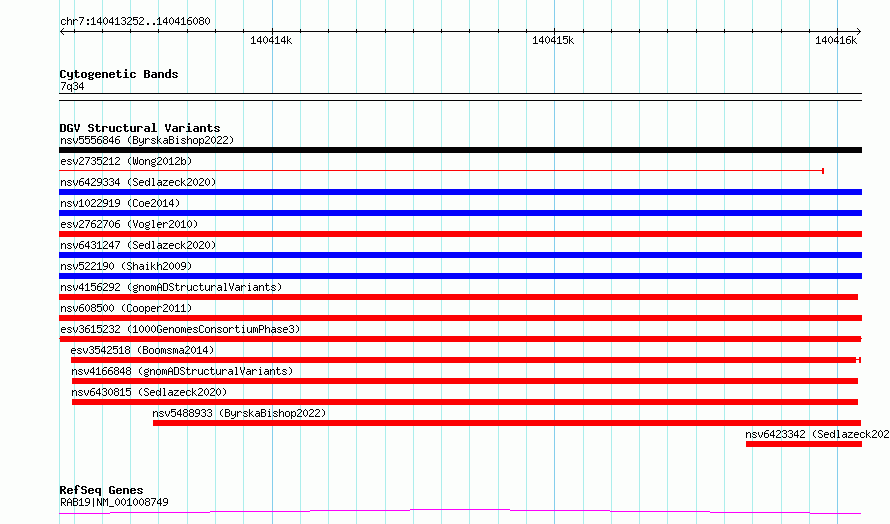
Task: Click the red bar under nsv5488933
Action: [x=507, y=423]
